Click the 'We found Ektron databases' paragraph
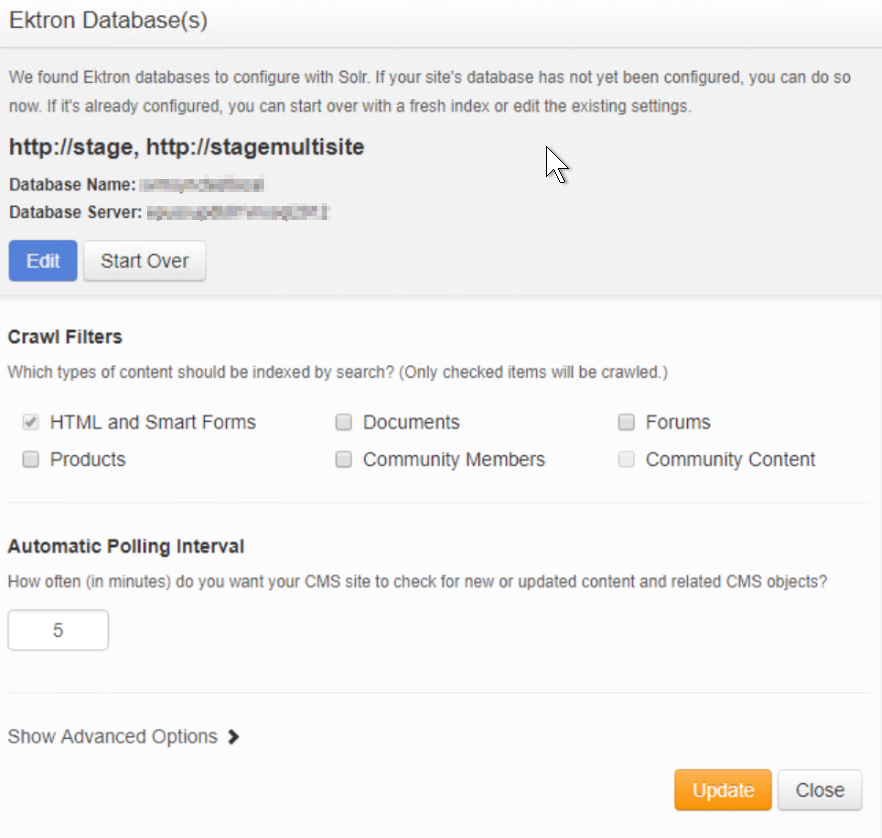This screenshot has width=882, height=838. pos(430,92)
